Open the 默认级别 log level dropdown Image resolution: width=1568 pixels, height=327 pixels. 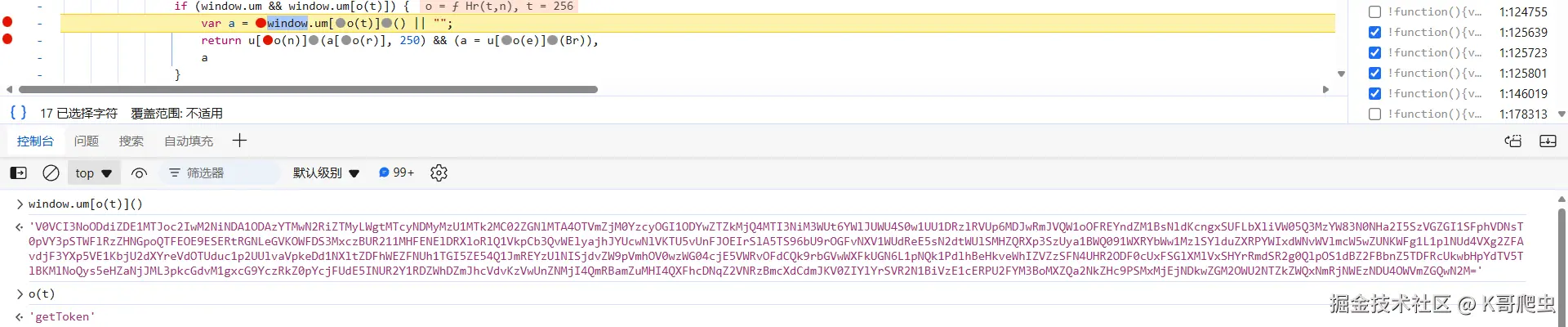(326, 172)
